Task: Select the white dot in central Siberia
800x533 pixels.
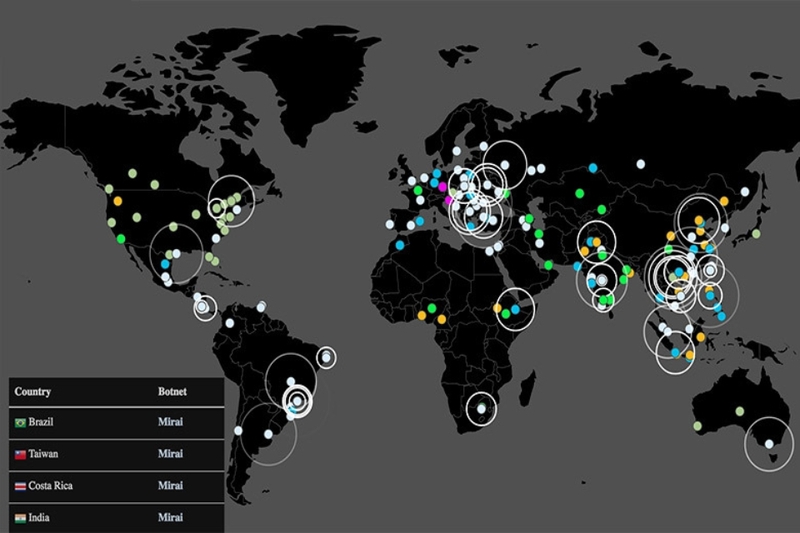Action: 640,164
